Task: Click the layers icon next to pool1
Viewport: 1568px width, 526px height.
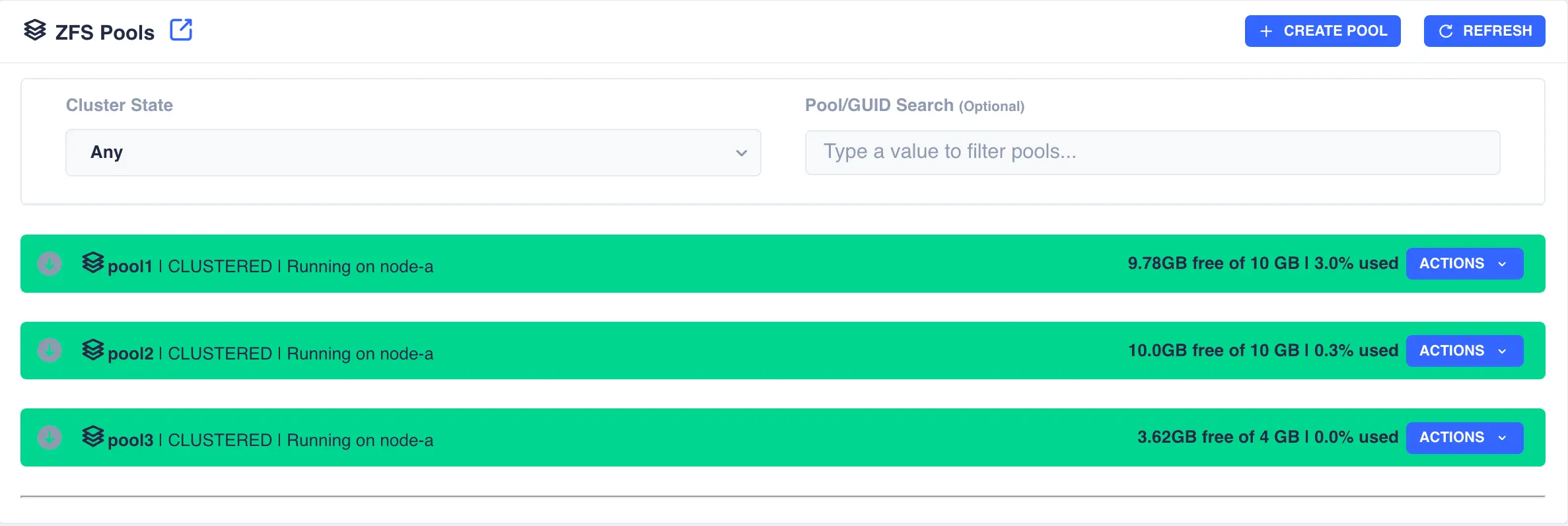Action: tap(94, 263)
